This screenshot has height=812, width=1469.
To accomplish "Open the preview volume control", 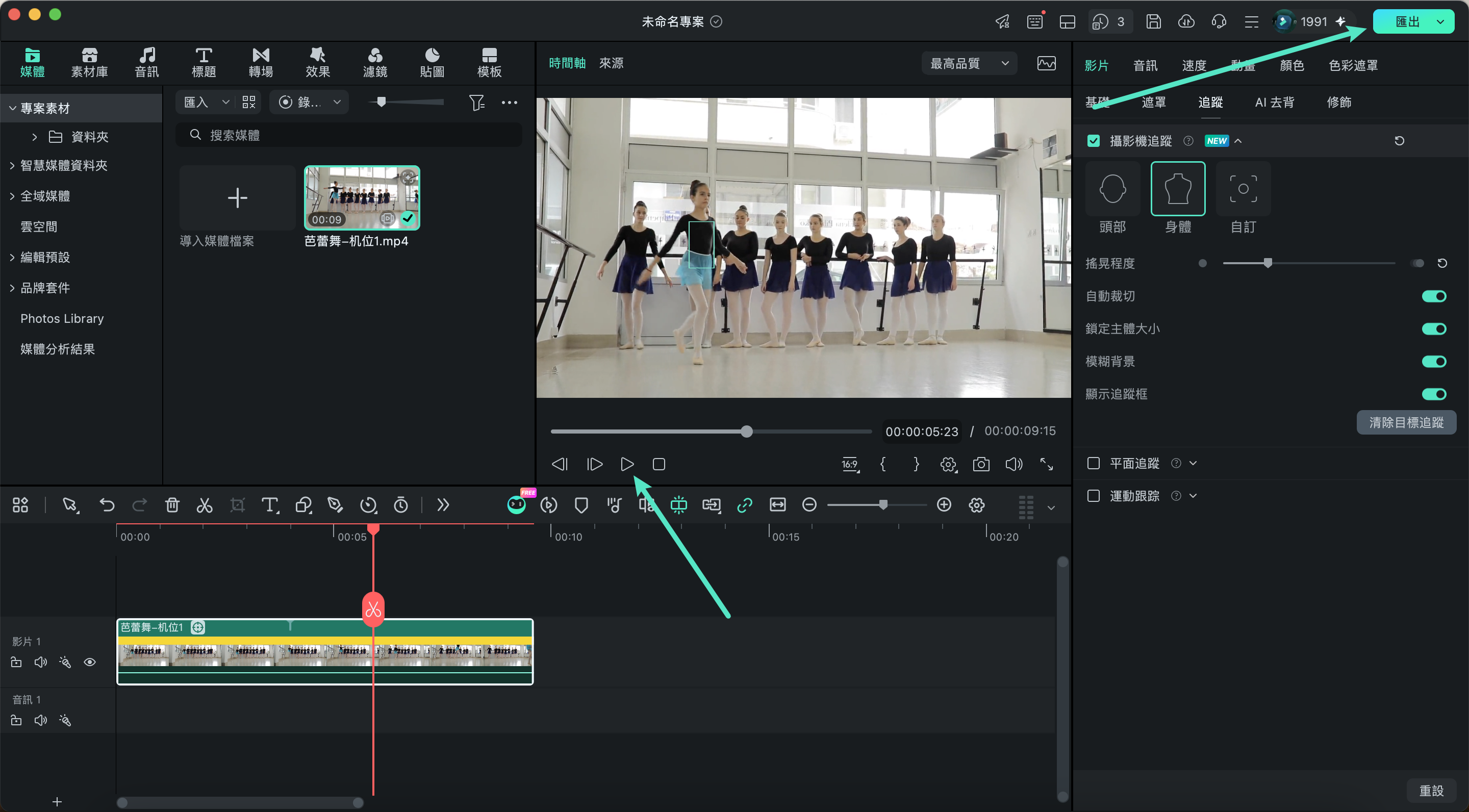I will 1014,464.
